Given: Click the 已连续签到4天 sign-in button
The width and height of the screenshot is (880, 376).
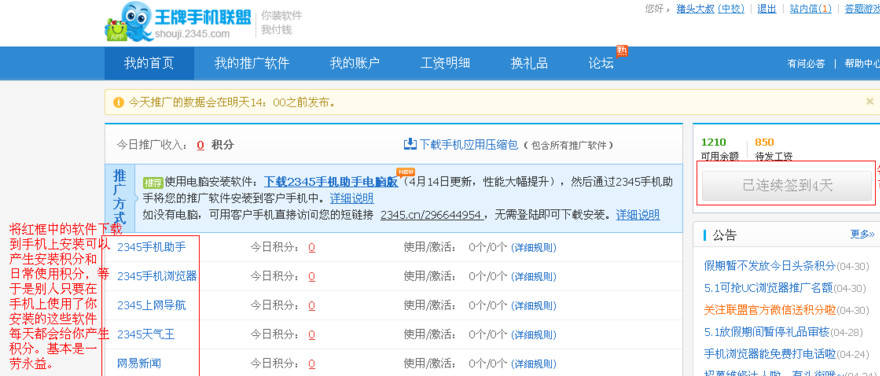Looking at the screenshot, I should tap(787, 186).
